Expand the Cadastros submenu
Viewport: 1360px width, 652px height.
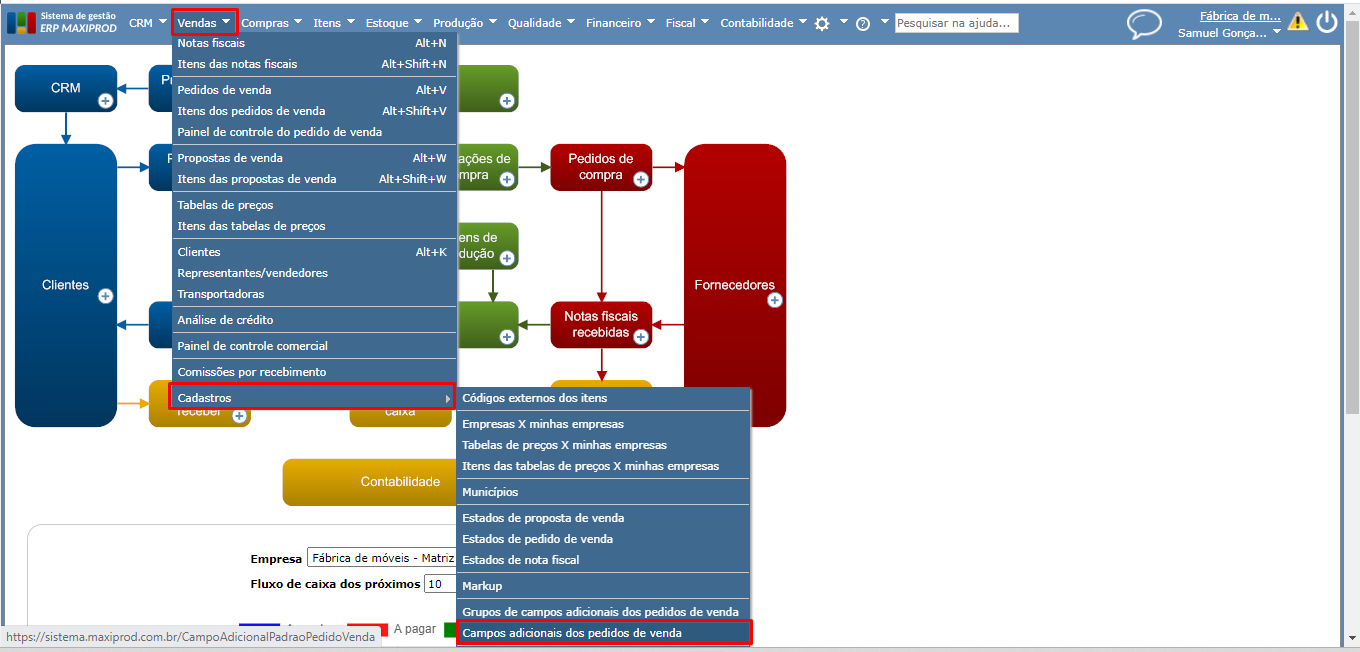pyautogui.click(x=314, y=398)
